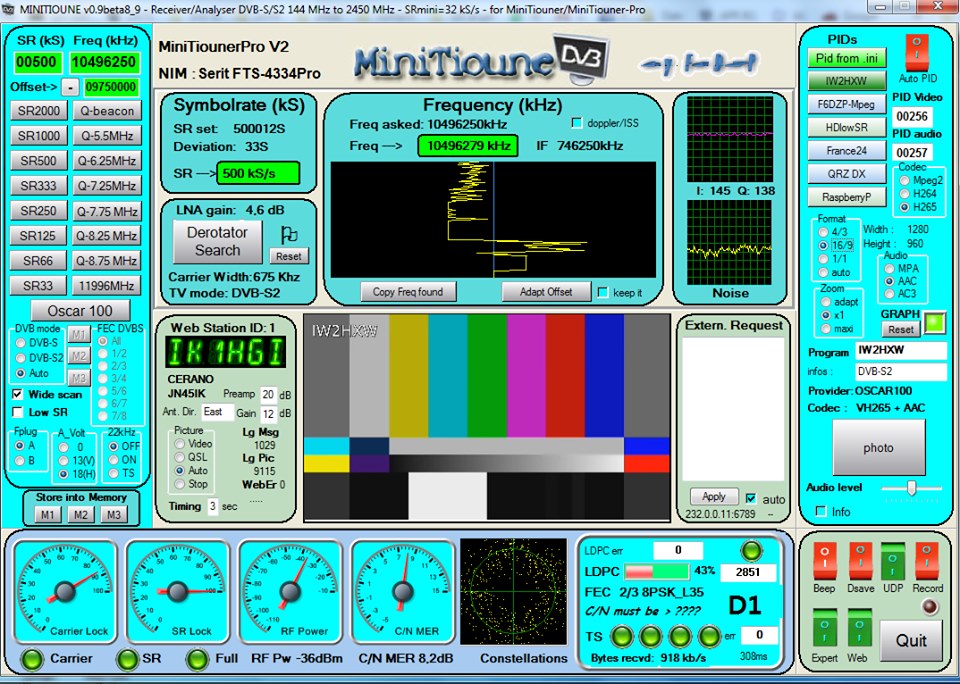This screenshot has width=960, height=684.
Task: Click Apply in Extern. Request panel
Action: click(713, 496)
